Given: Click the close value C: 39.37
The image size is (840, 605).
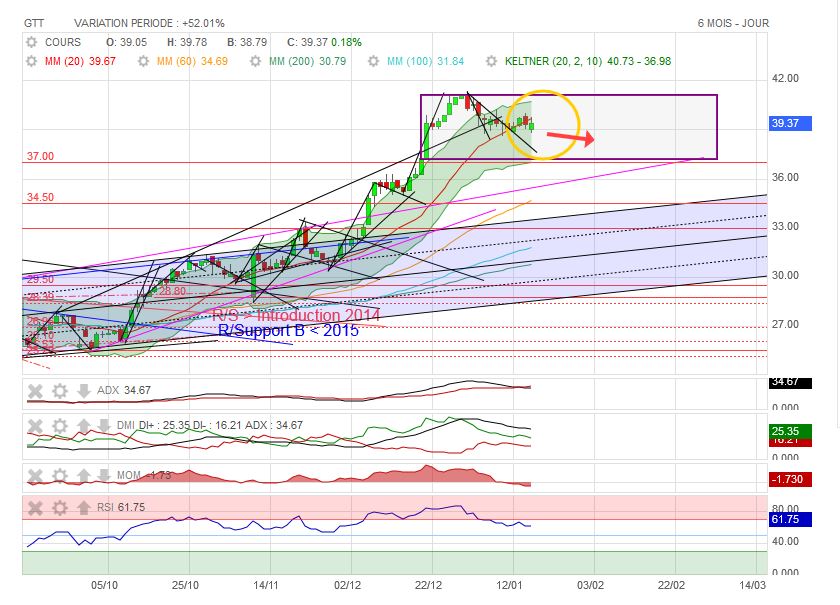Looking at the screenshot, I should pyautogui.click(x=307, y=42).
